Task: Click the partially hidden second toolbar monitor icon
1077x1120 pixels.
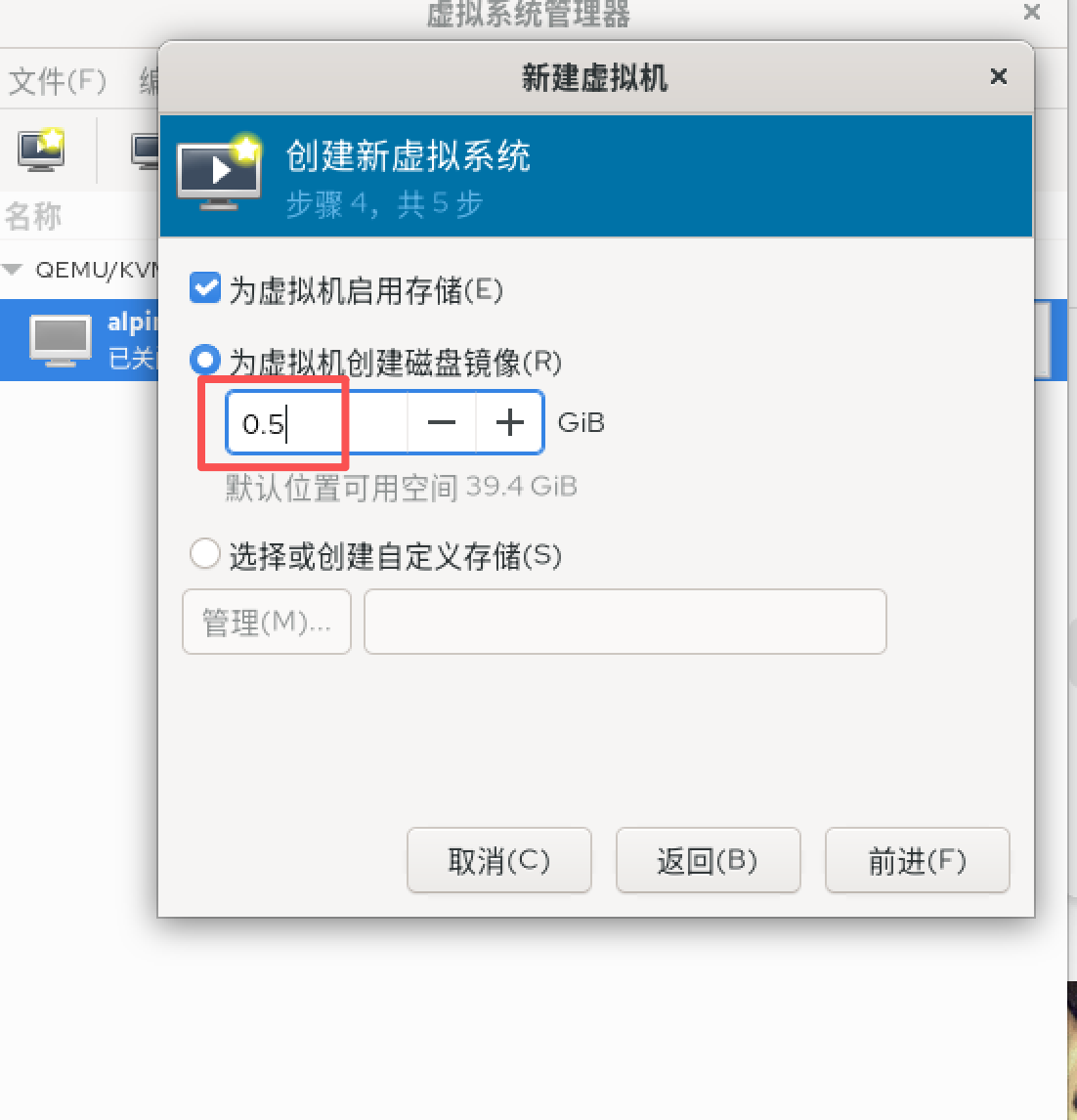Action: pos(145,151)
